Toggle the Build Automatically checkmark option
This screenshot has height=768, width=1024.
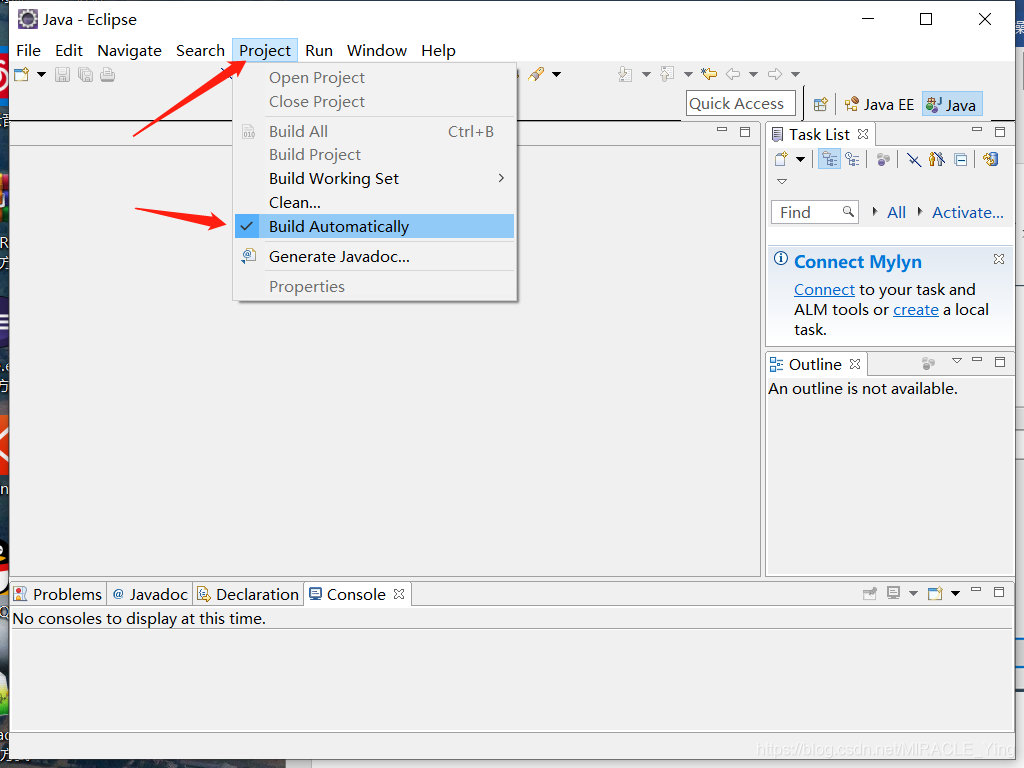[374, 227]
